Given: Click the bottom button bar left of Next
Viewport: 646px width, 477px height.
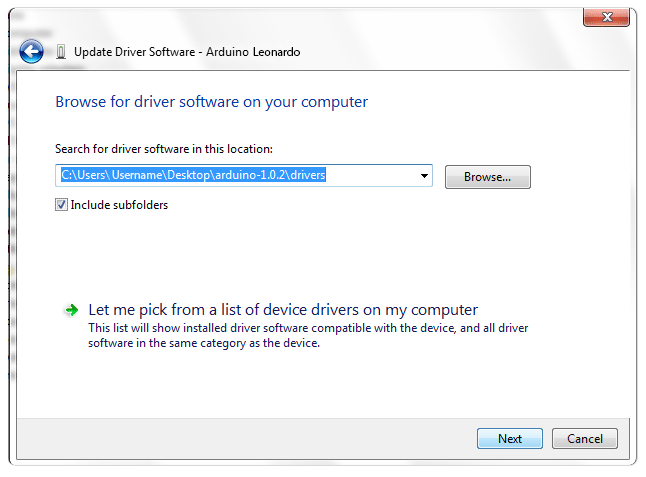Looking at the screenshot, I should coord(250,438).
